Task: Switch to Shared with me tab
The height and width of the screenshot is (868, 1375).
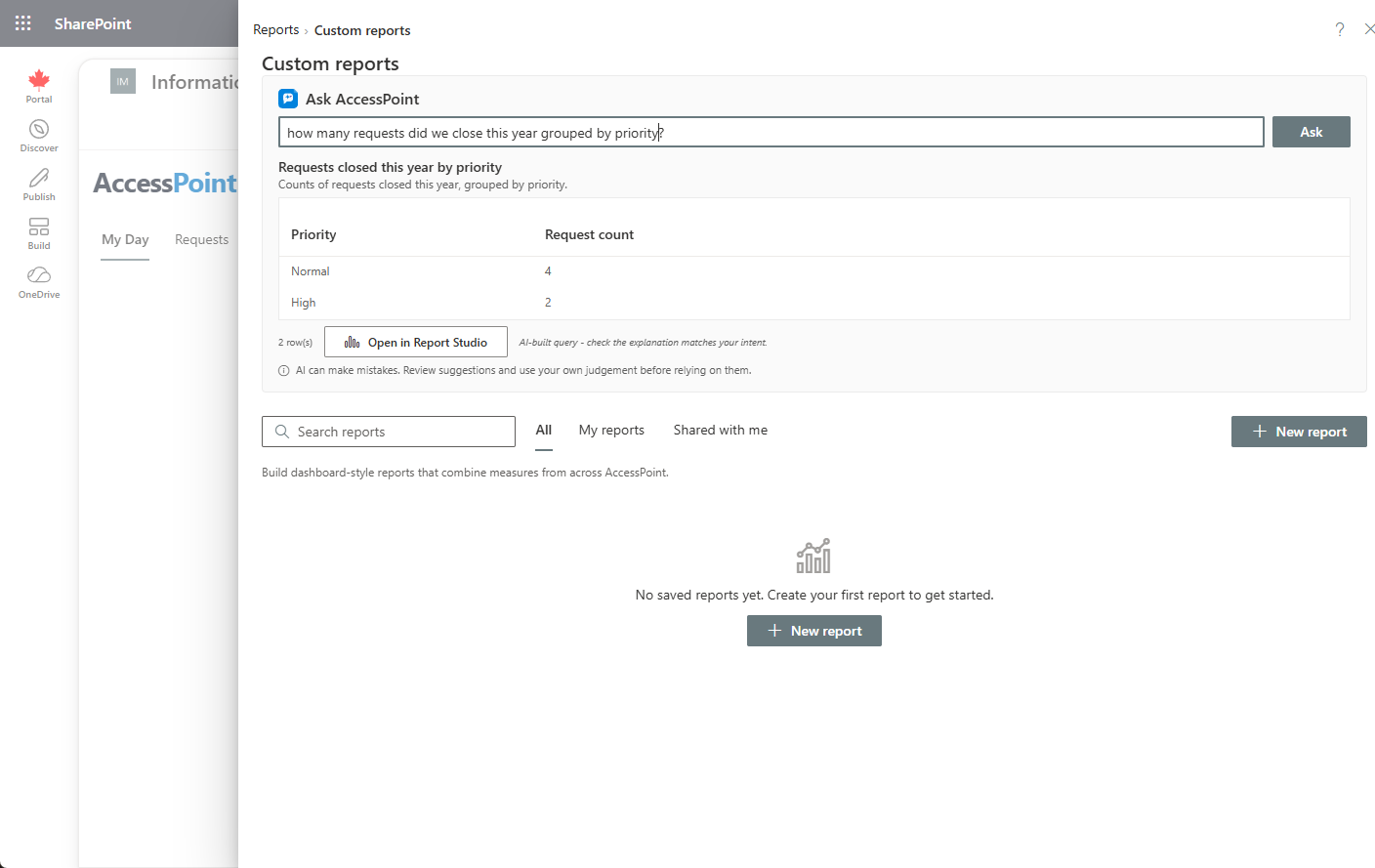Action: click(x=721, y=431)
